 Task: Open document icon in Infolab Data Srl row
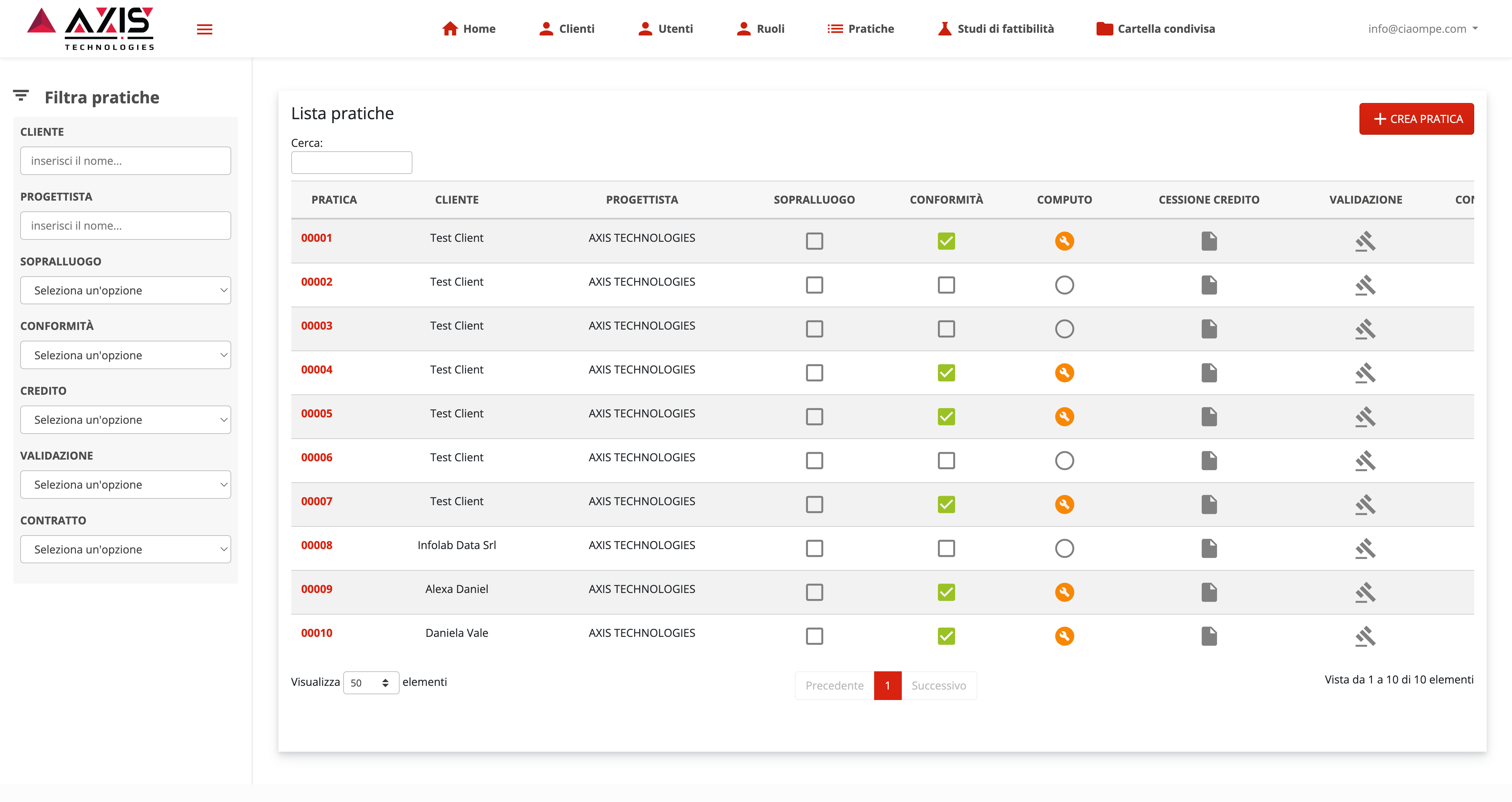[1209, 548]
